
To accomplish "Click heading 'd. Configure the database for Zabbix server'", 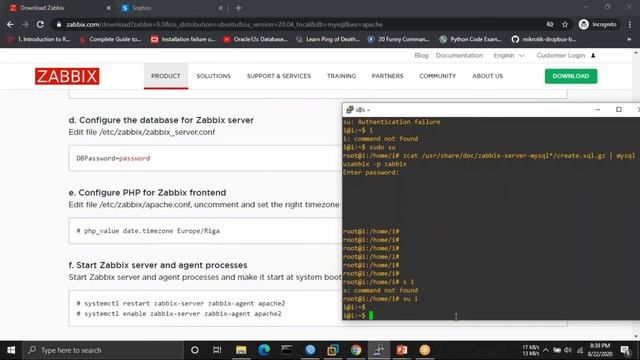I will coord(161,120).
